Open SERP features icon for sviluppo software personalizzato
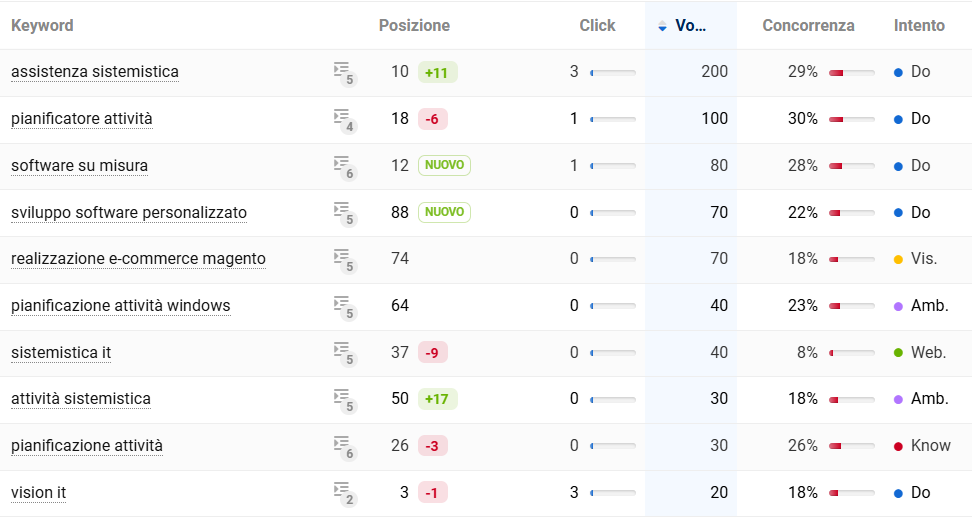972x517 pixels. (x=345, y=213)
